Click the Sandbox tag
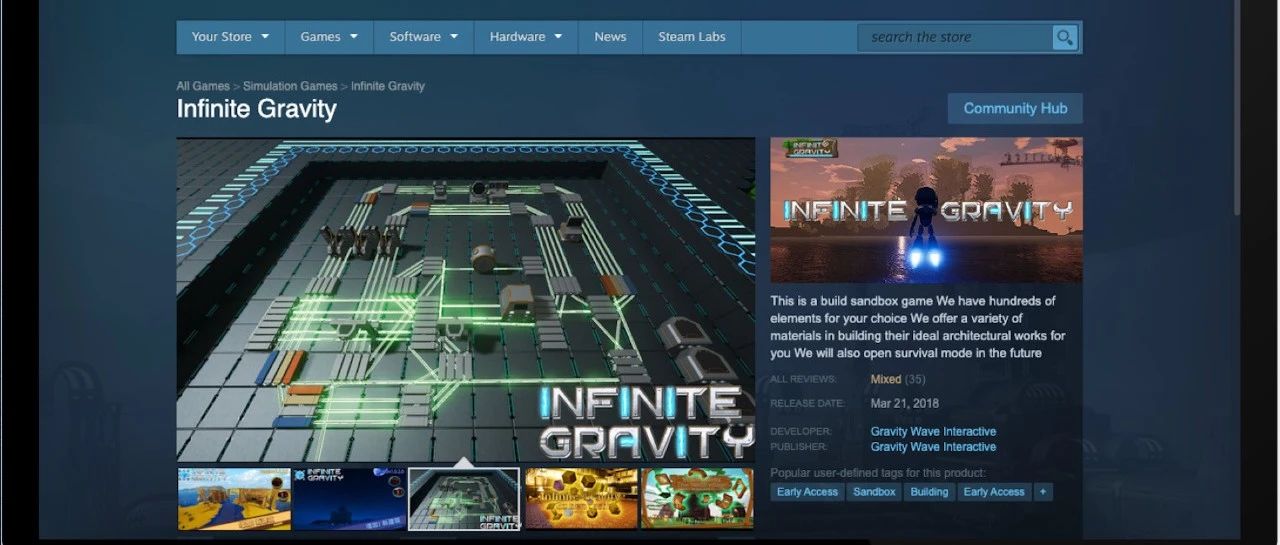The height and width of the screenshot is (545, 1280). [x=874, y=492]
